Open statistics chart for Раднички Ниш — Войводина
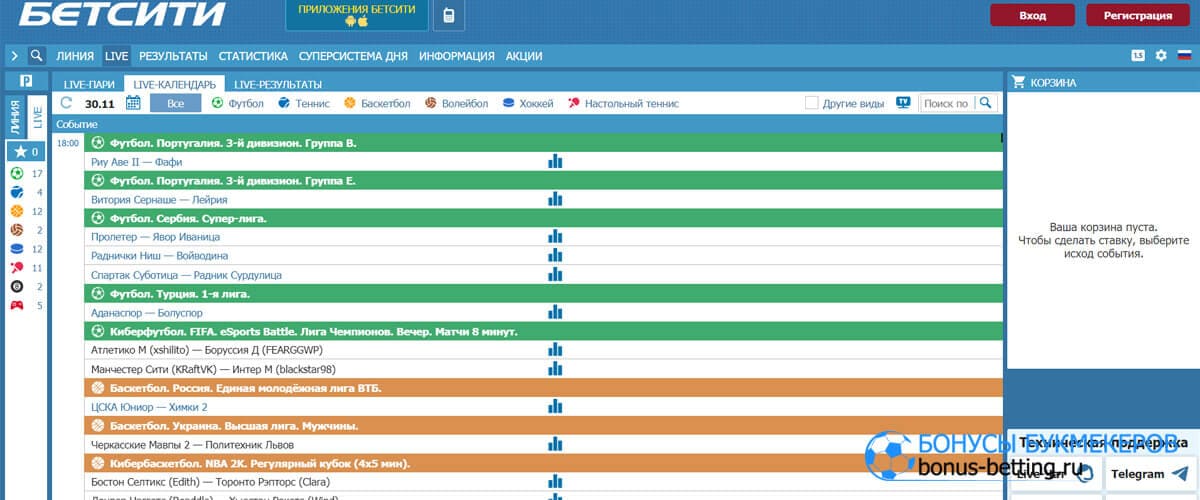 point(555,256)
